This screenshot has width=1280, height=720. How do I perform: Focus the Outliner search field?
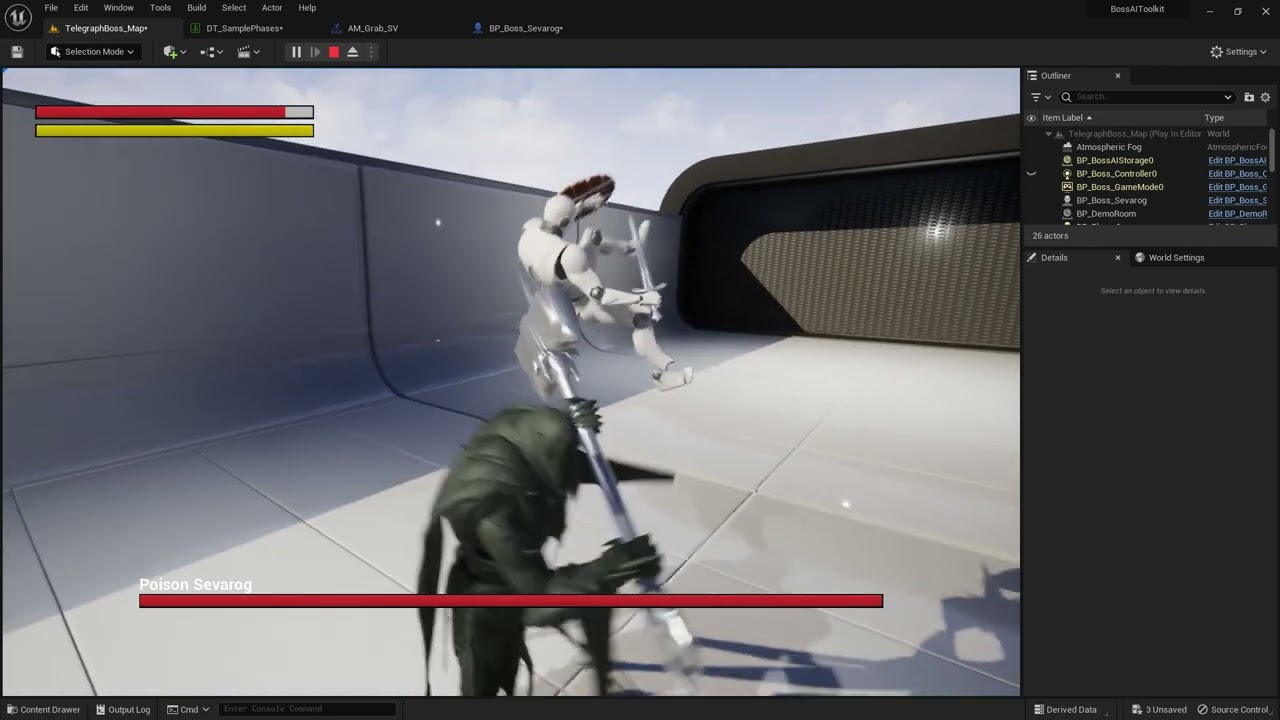pyautogui.click(x=1146, y=97)
